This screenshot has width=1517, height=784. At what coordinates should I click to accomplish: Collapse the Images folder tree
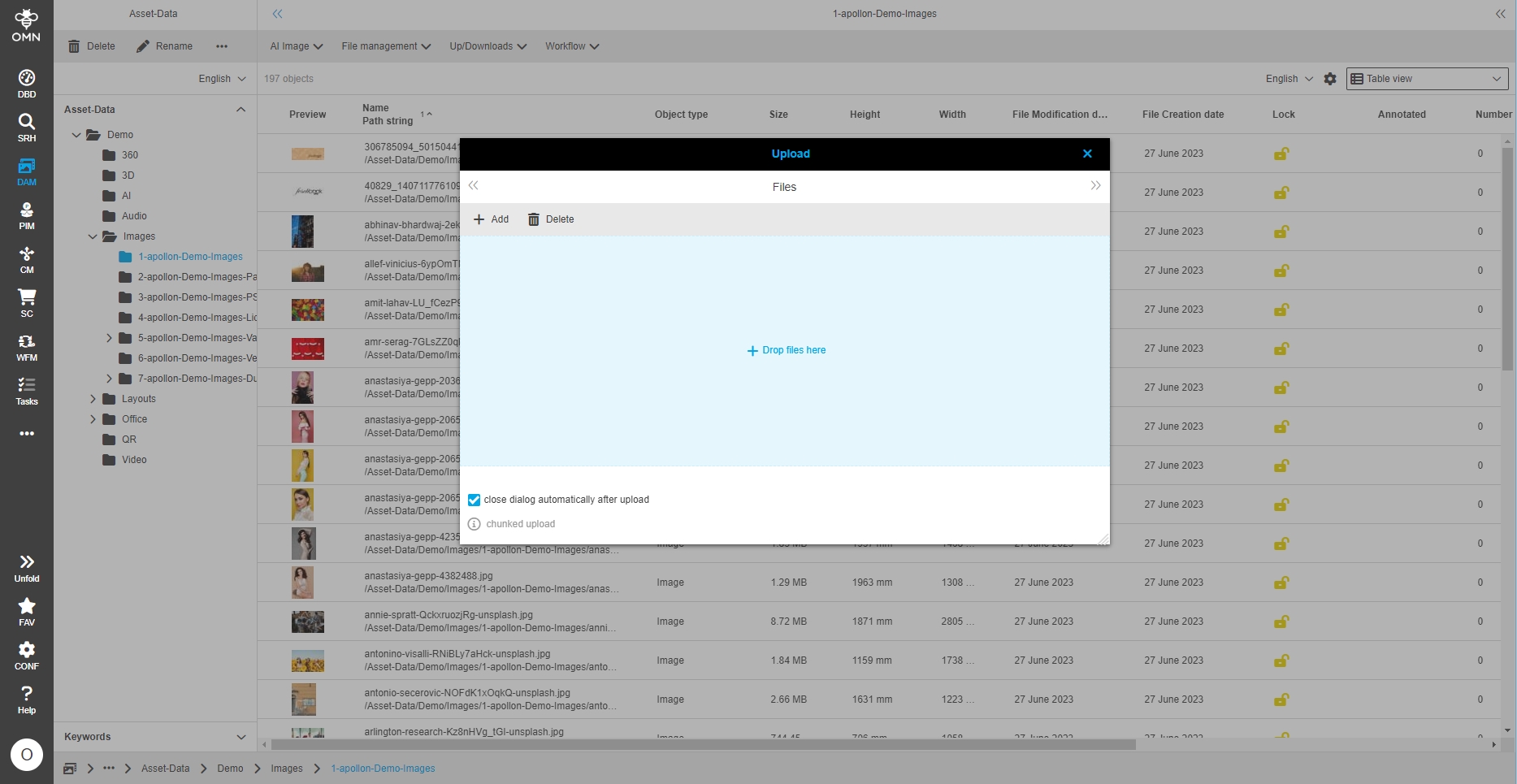[x=93, y=236]
